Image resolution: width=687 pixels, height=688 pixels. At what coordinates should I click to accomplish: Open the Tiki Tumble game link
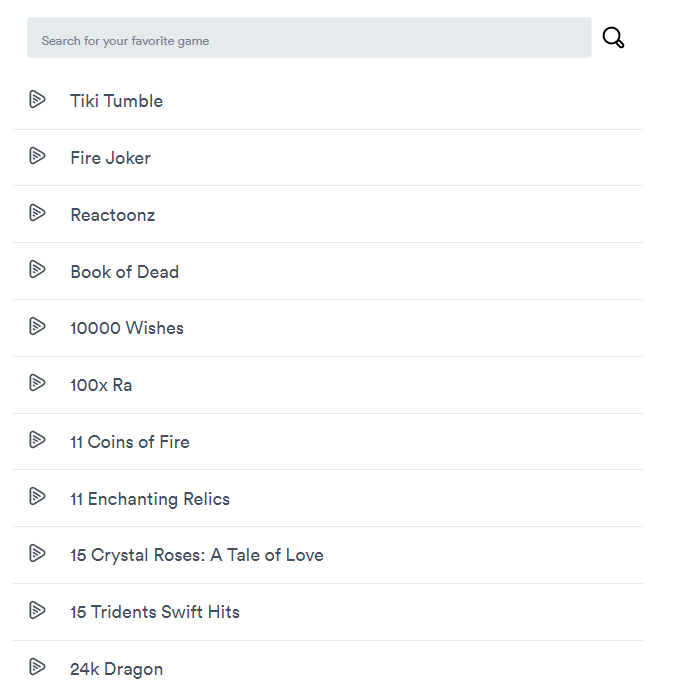[116, 101]
